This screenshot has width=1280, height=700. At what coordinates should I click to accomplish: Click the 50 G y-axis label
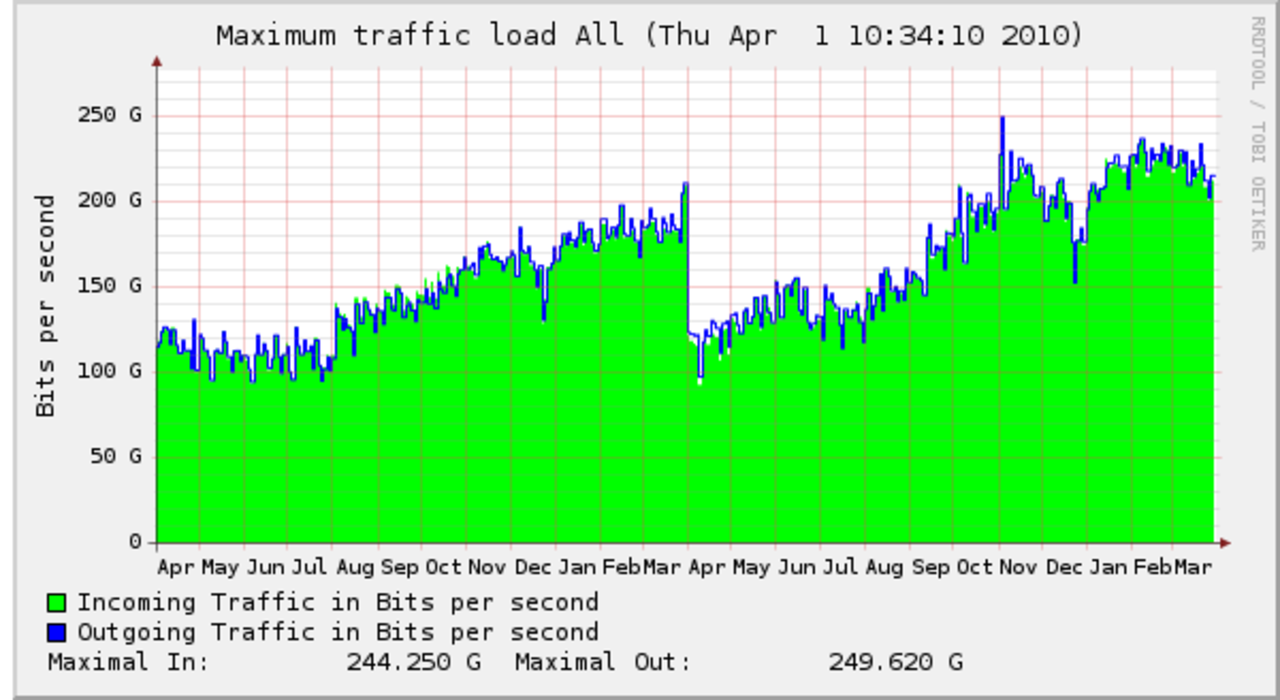[x=116, y=457]
